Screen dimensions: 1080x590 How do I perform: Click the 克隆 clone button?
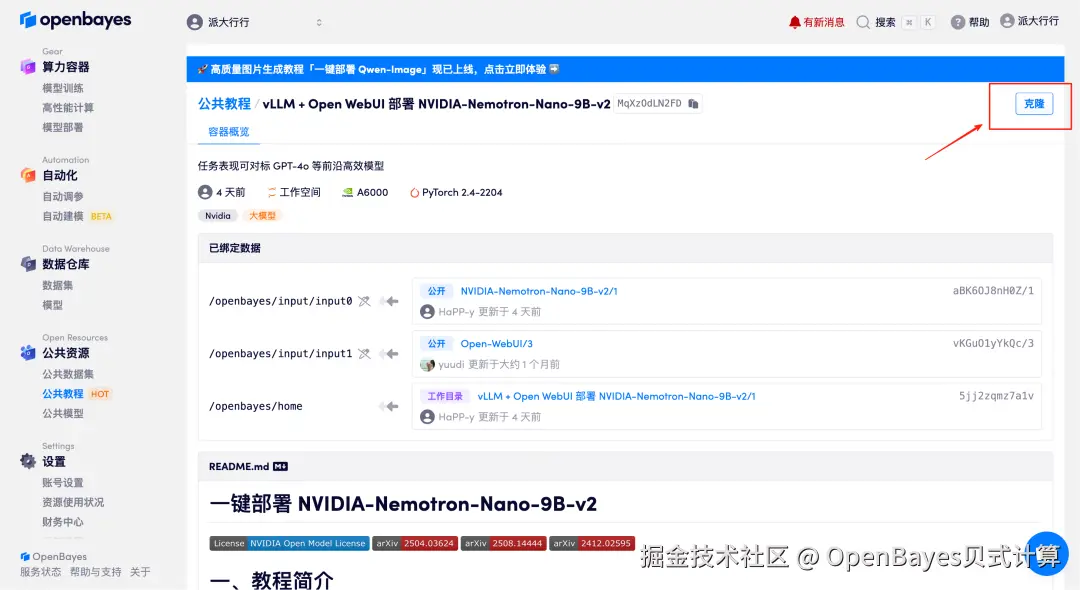[1034, 104]
